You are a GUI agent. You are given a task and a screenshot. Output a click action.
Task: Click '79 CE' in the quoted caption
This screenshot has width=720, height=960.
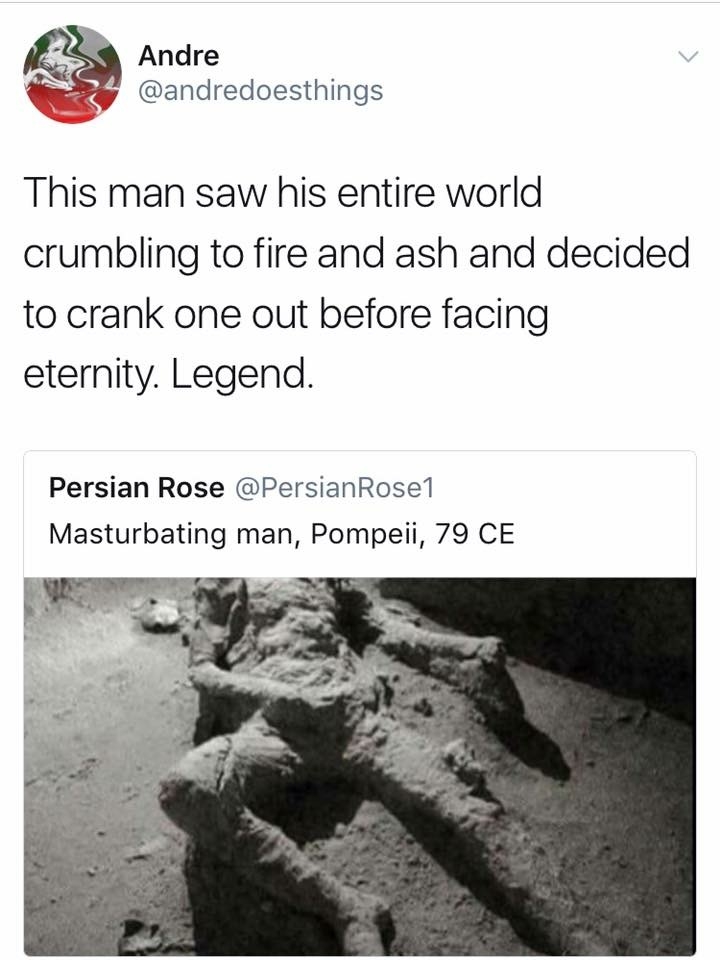(x=475, y=533)
